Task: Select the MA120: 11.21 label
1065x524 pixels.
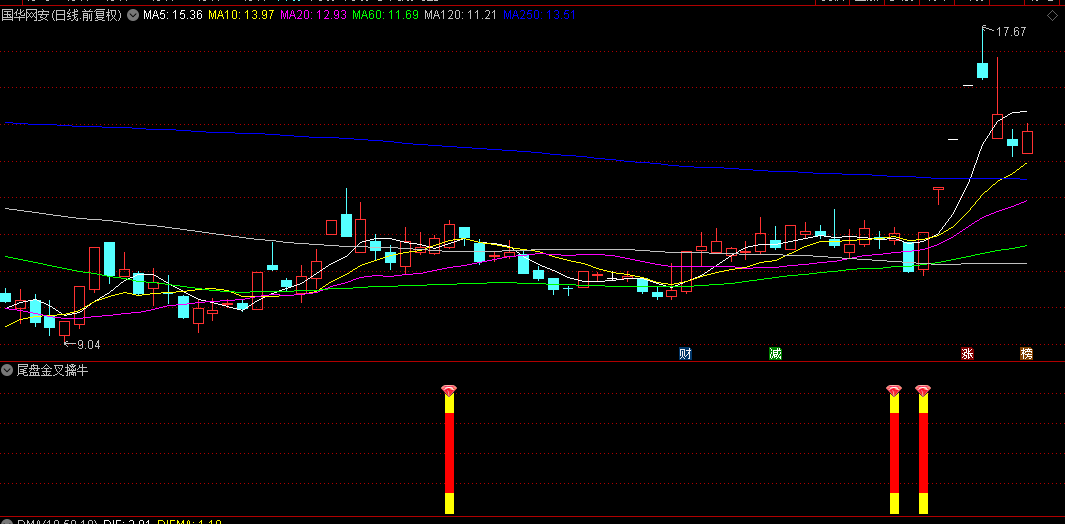Action: pyautogui.click(x=461, y=15)
